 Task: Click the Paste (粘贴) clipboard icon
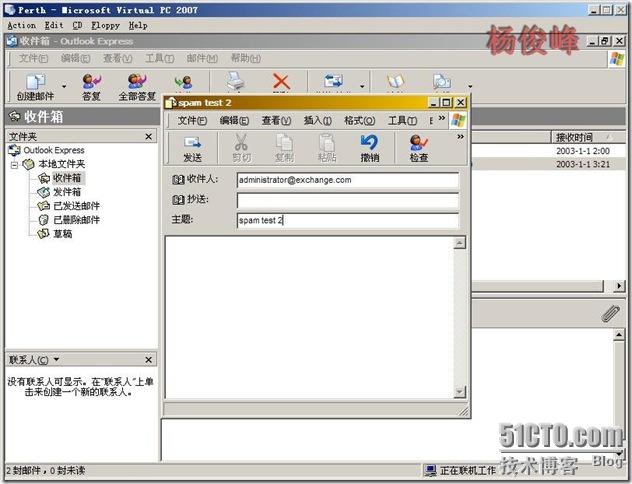click(326, 149)
